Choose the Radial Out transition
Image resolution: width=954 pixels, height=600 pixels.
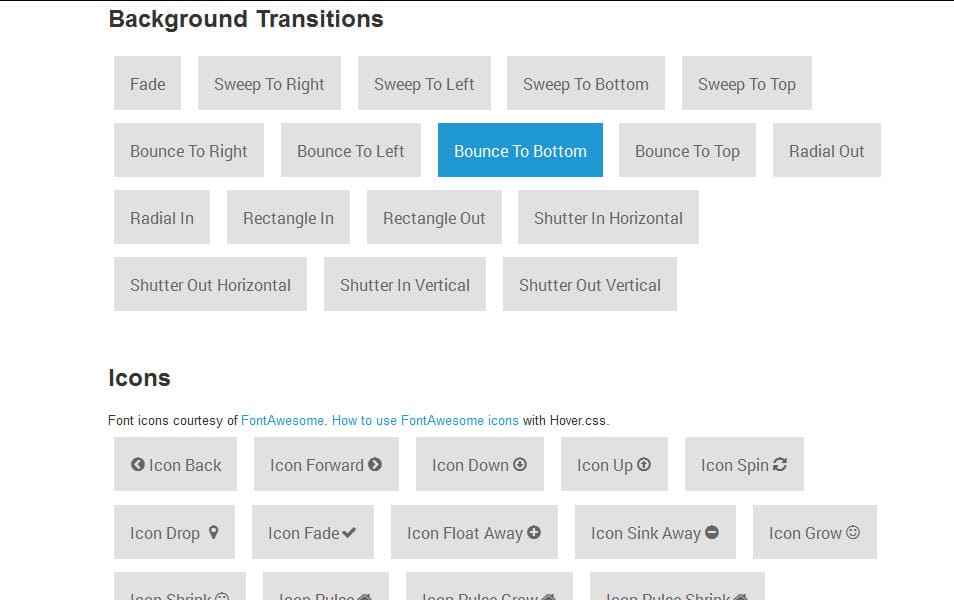point(827,150)
